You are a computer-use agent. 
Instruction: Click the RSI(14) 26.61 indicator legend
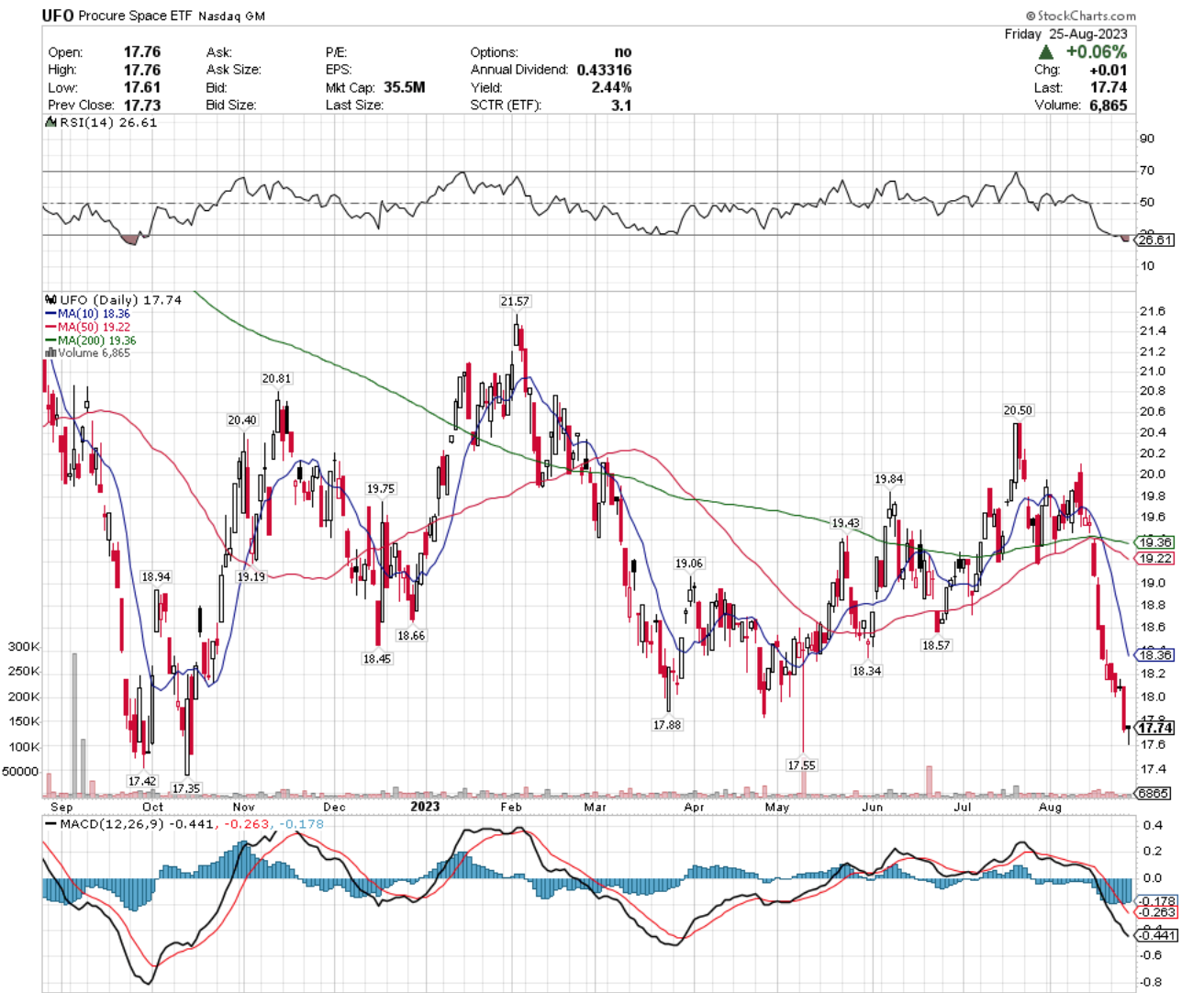102,122
